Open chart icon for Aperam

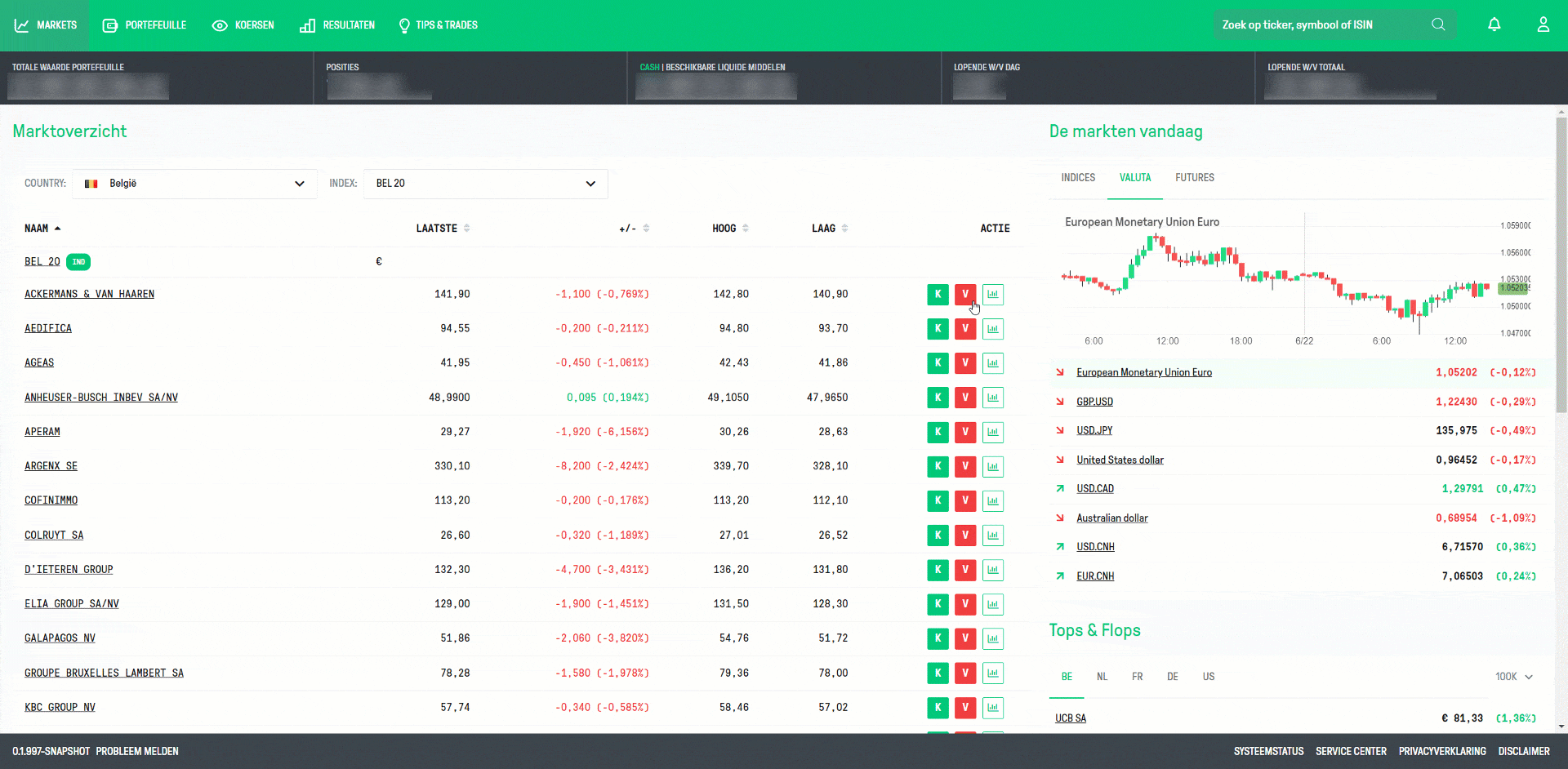pyautogui.click(x=993, y=432)
